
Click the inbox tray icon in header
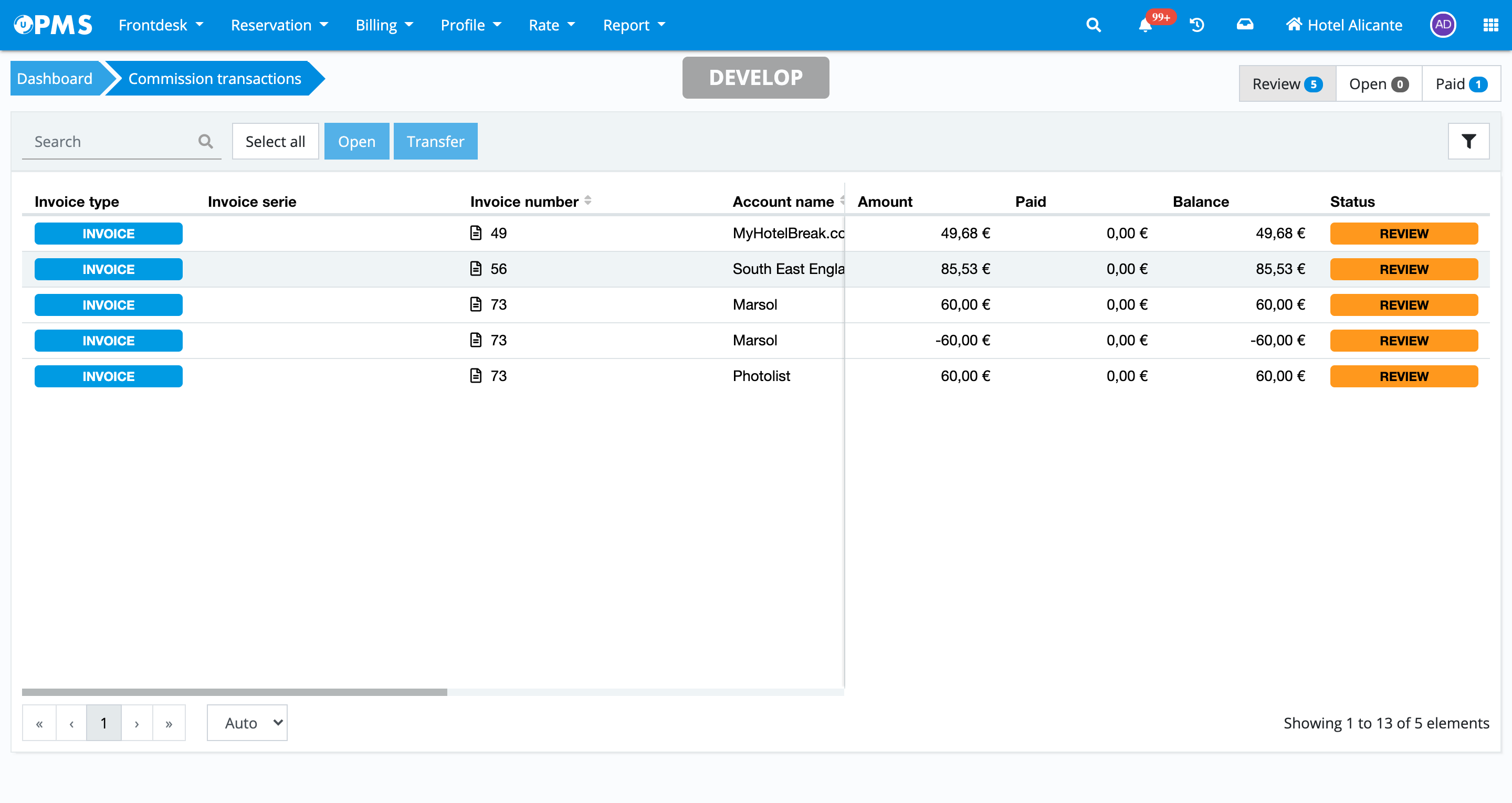click(1244, 25)
